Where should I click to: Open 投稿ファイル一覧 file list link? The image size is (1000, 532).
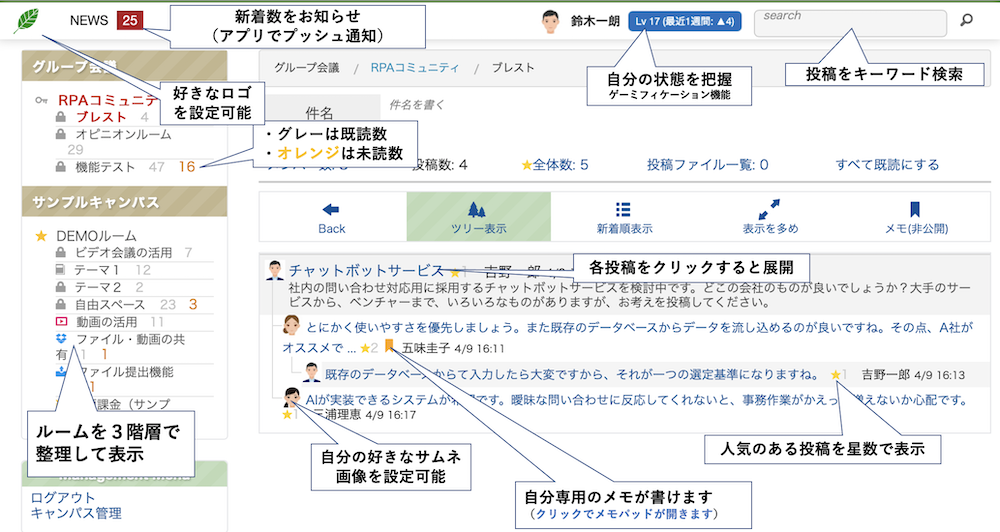(x=707, y=165)
